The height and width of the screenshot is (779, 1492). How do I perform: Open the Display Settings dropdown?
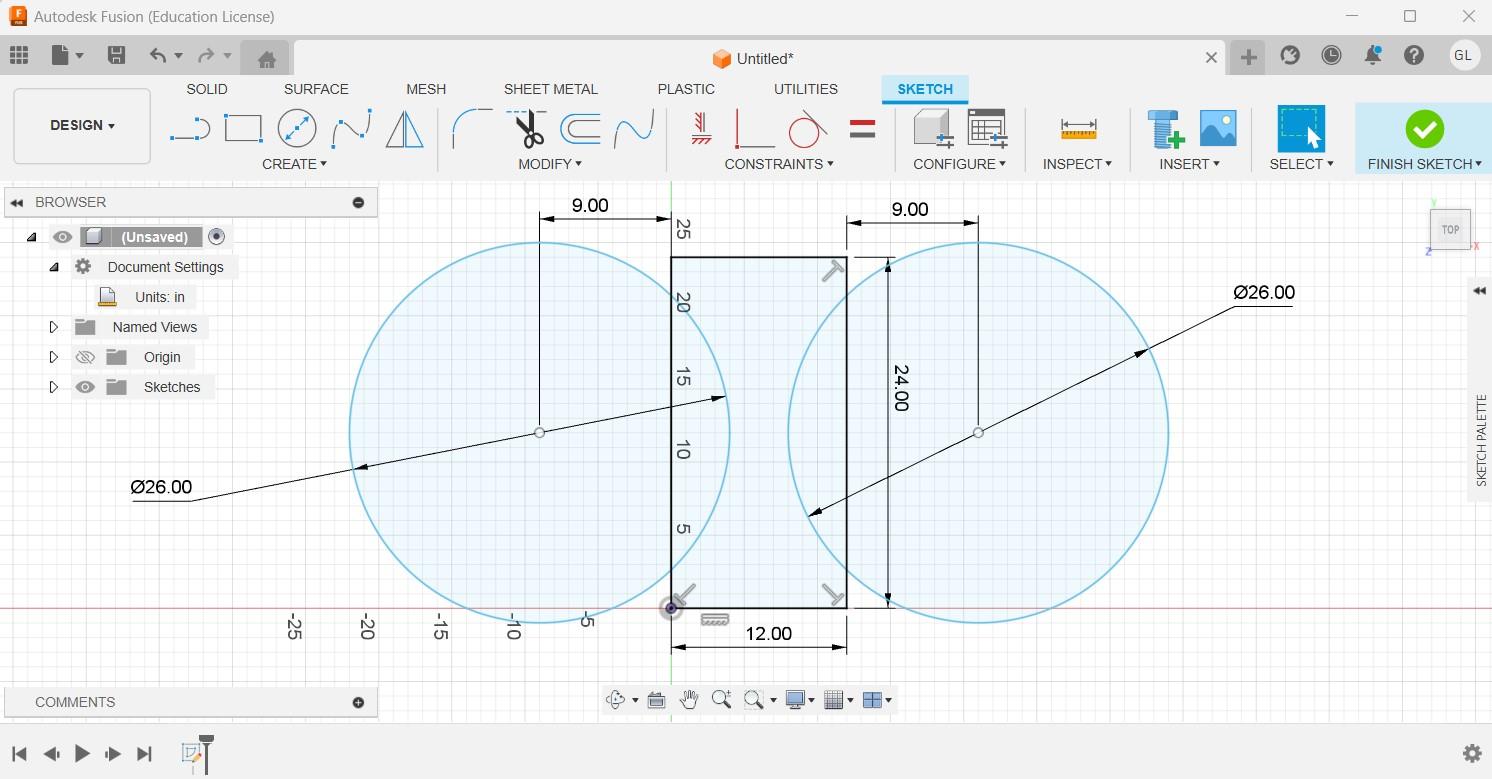click(799, 700)
